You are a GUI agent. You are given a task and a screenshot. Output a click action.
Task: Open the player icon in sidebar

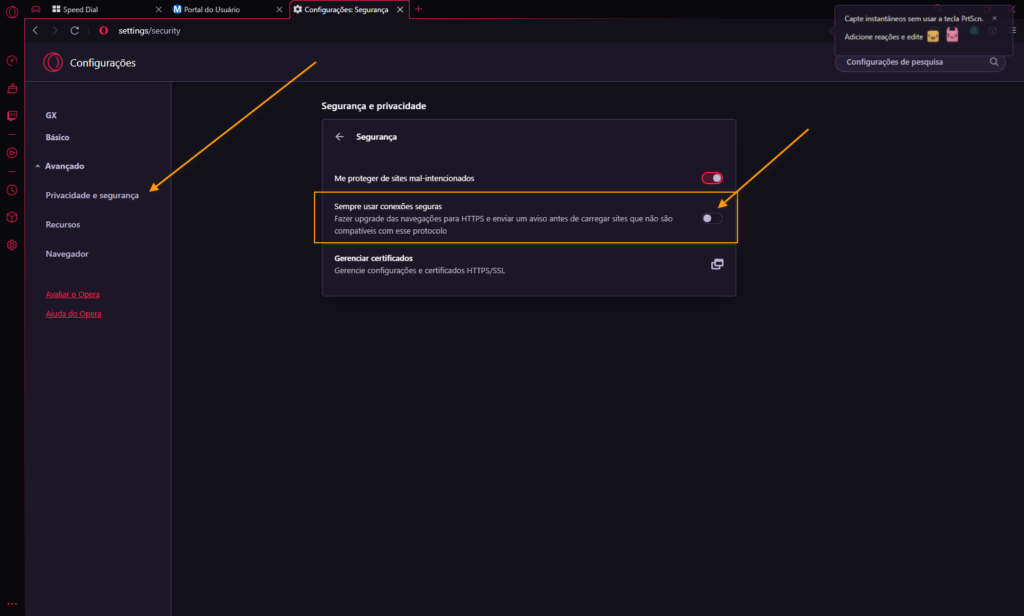(12, 153)
